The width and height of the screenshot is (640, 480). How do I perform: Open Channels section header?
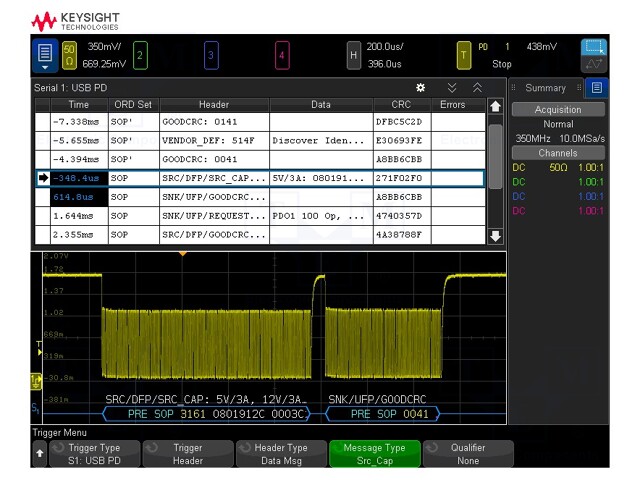(558, 153)
